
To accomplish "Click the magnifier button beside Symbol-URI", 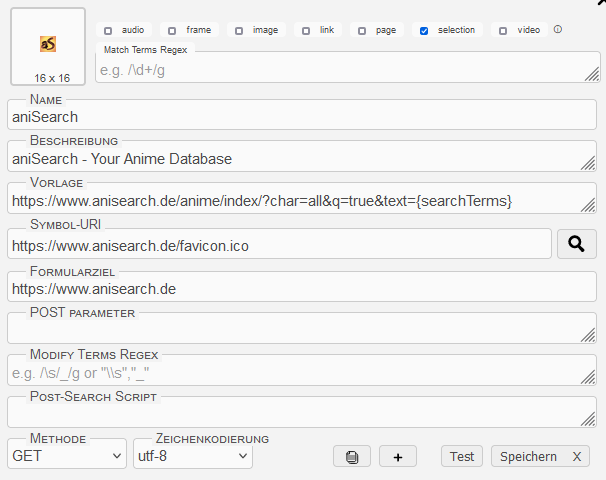I will tap(576, 244).
